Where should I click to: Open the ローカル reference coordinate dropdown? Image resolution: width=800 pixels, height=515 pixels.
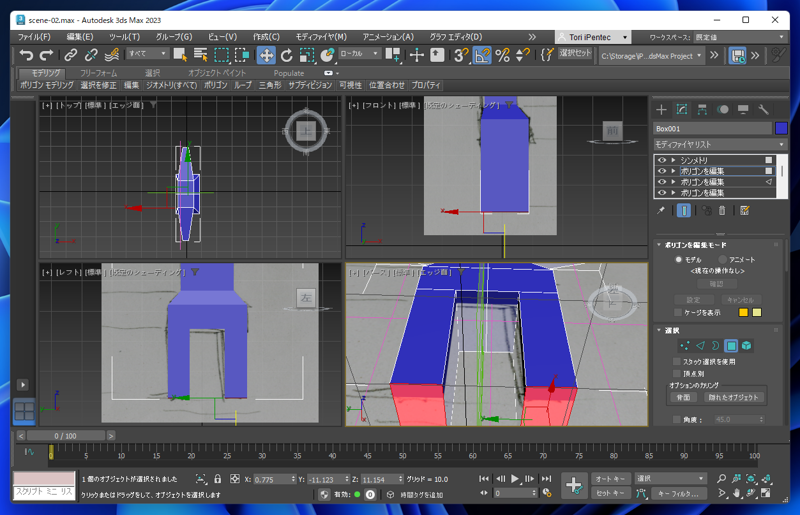coord(359,53)
